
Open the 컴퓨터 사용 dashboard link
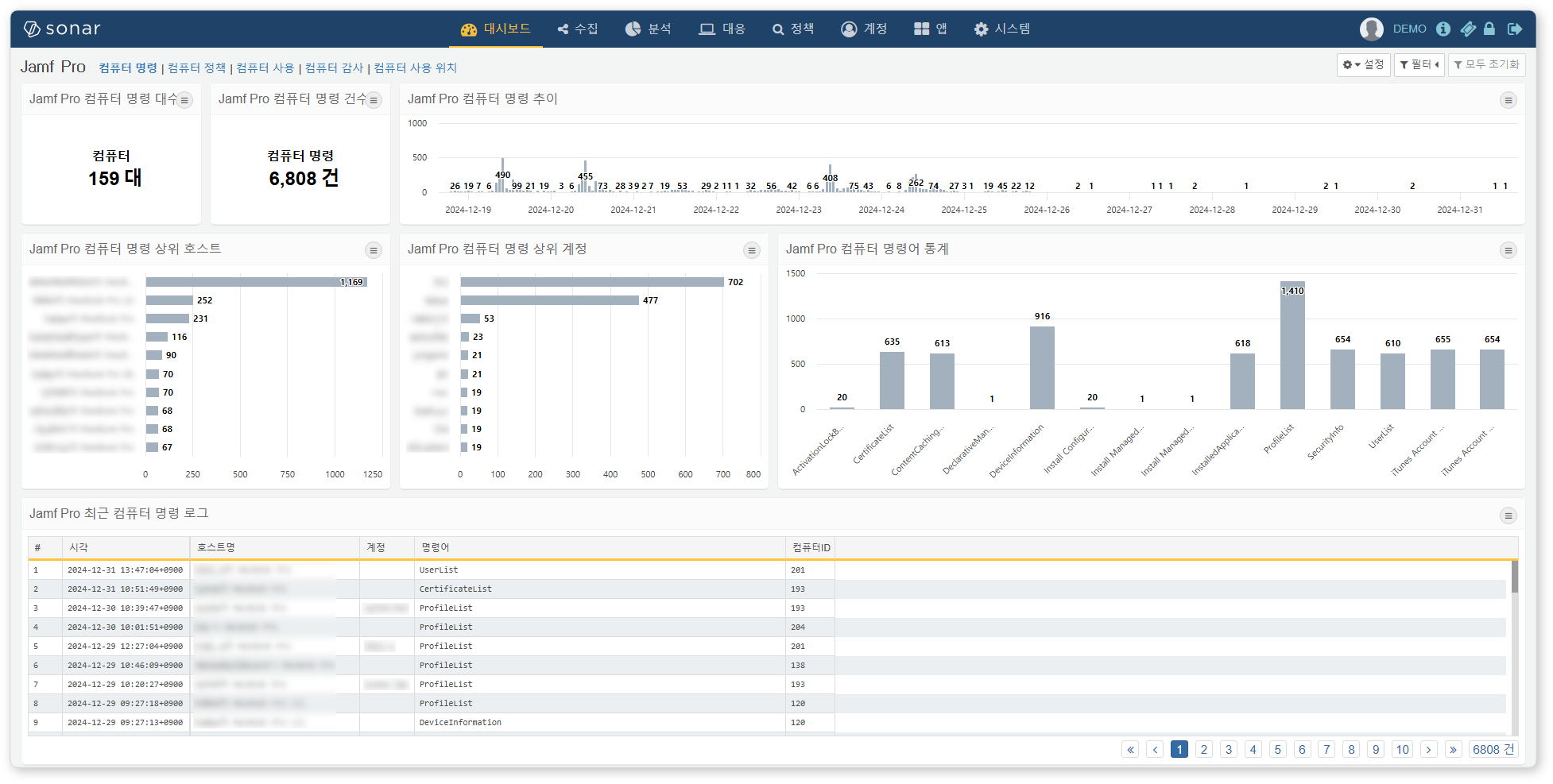pyautogui.click(x=265, y=68)
